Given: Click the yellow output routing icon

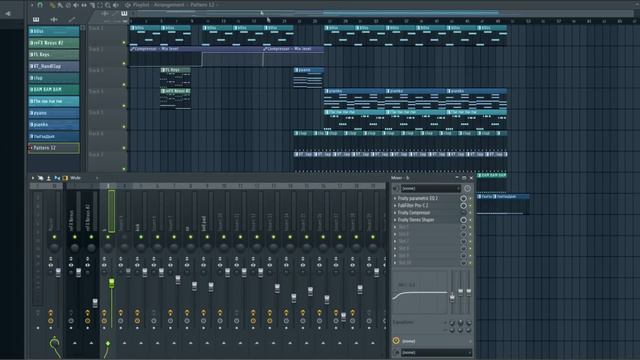Looking at the screenshot, I should click(x=396, y=341).
